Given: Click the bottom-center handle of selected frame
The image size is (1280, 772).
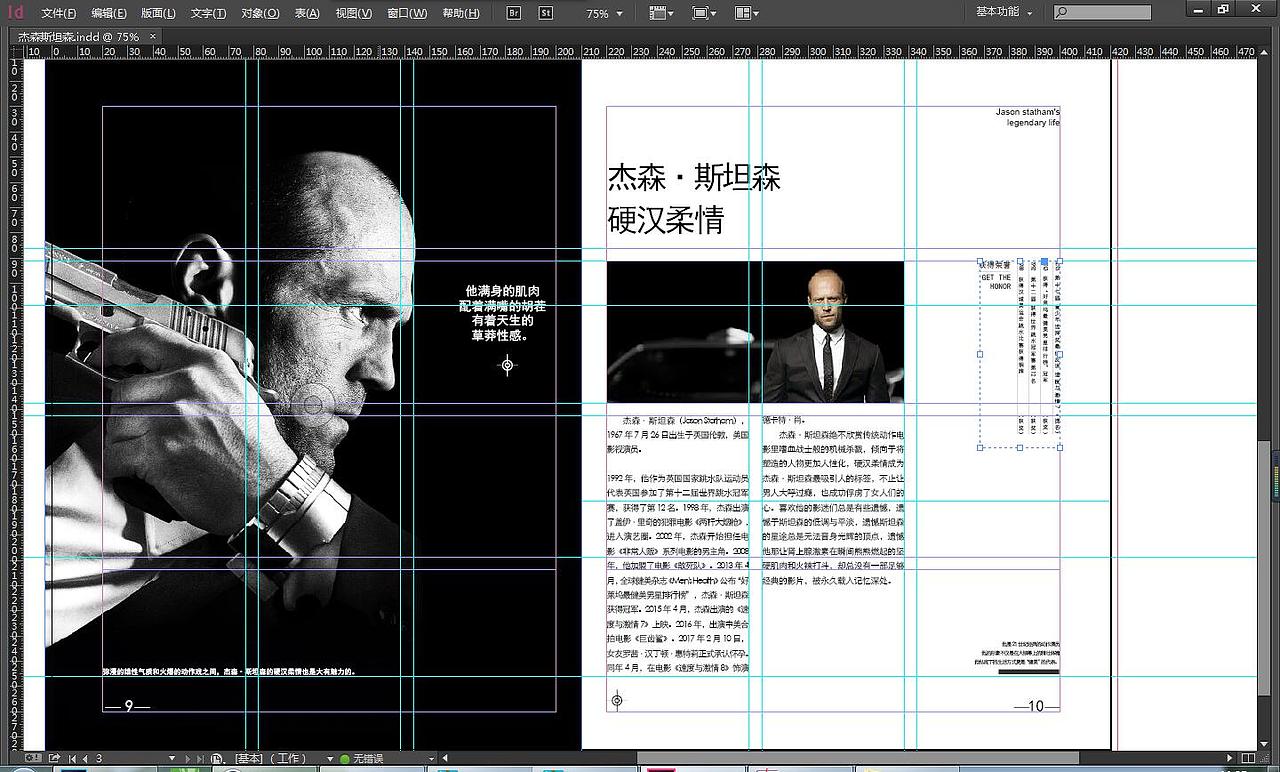Looking at the screenshot, I should pos(1019,448).
